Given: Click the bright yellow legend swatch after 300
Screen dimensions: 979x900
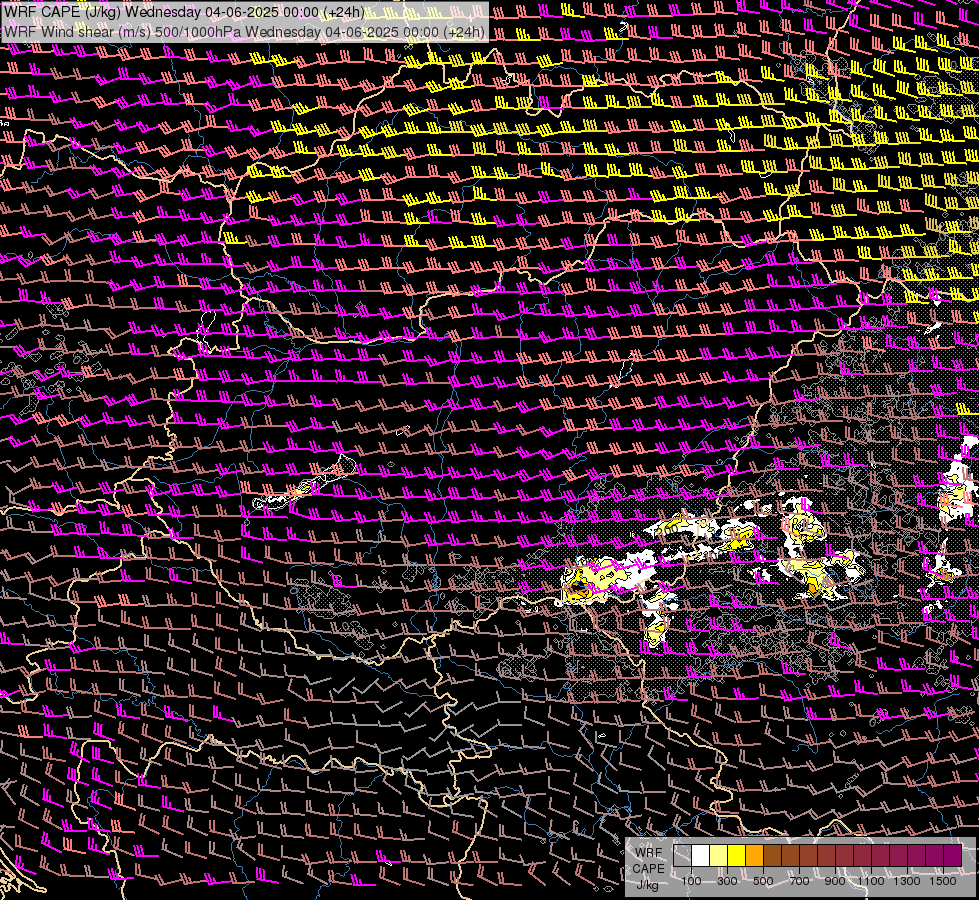Looking at the screenshot, I should pos(737,855).
